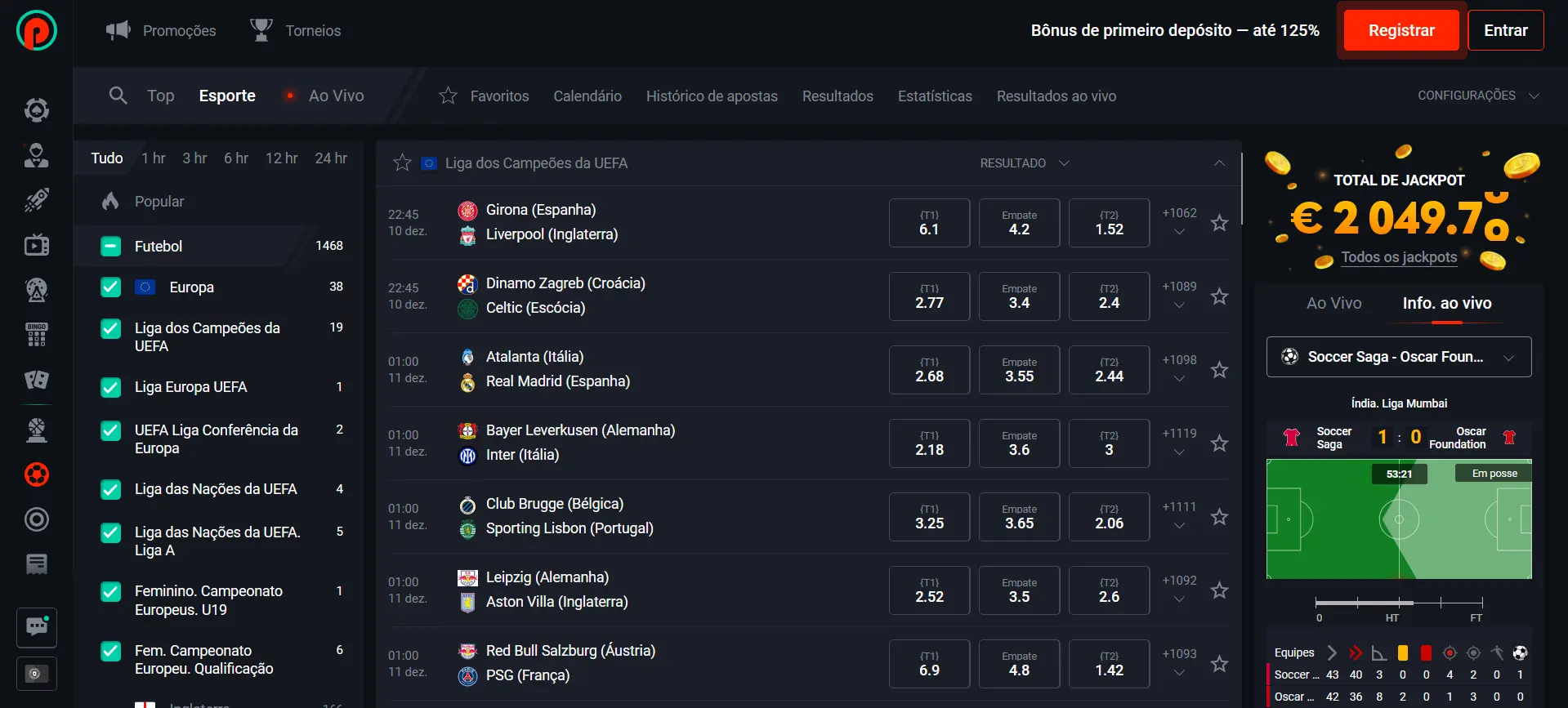Bet on Real Madrid odds 2.44
The width and height of the screenshot is (1568, 708).
1109,370
